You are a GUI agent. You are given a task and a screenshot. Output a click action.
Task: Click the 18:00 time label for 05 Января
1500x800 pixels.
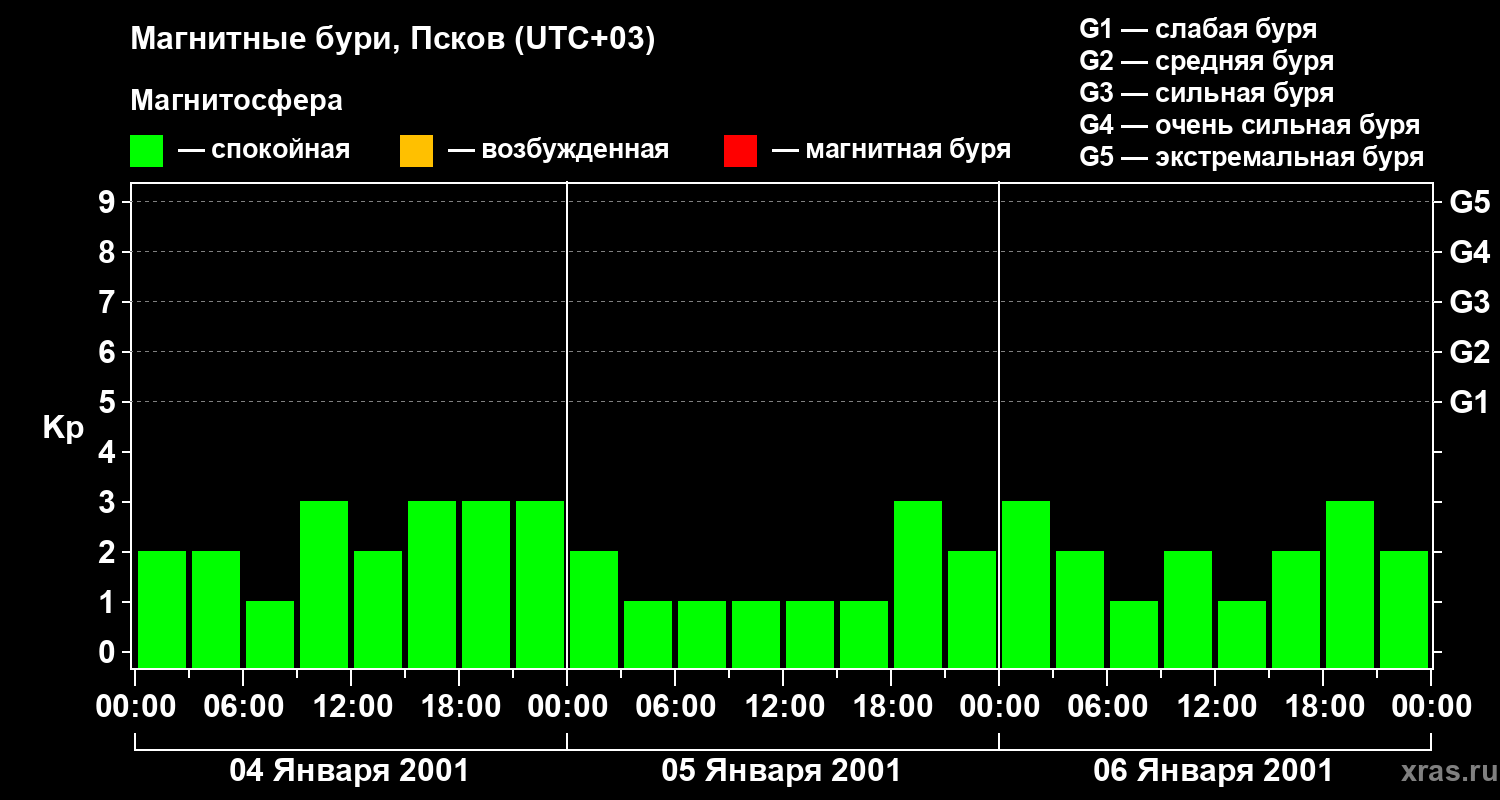[x=891, y=707]
